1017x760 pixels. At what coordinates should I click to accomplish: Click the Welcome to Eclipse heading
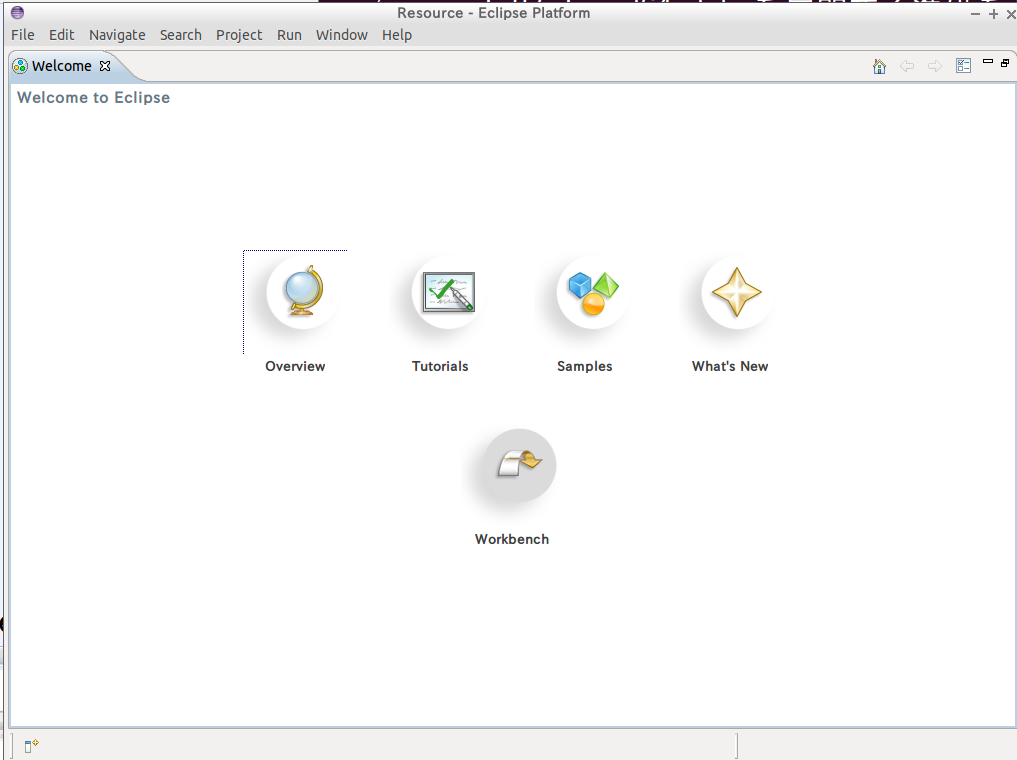pos(93,97)
